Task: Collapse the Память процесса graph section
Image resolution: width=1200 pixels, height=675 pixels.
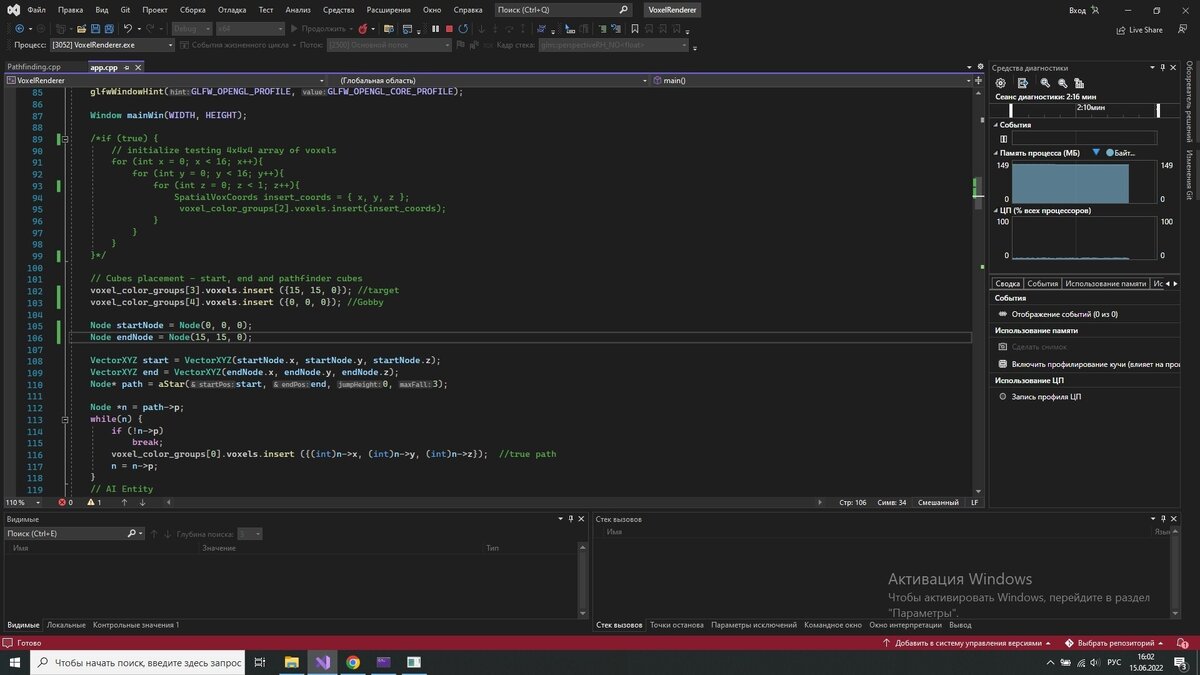Action: pos(996,152)
